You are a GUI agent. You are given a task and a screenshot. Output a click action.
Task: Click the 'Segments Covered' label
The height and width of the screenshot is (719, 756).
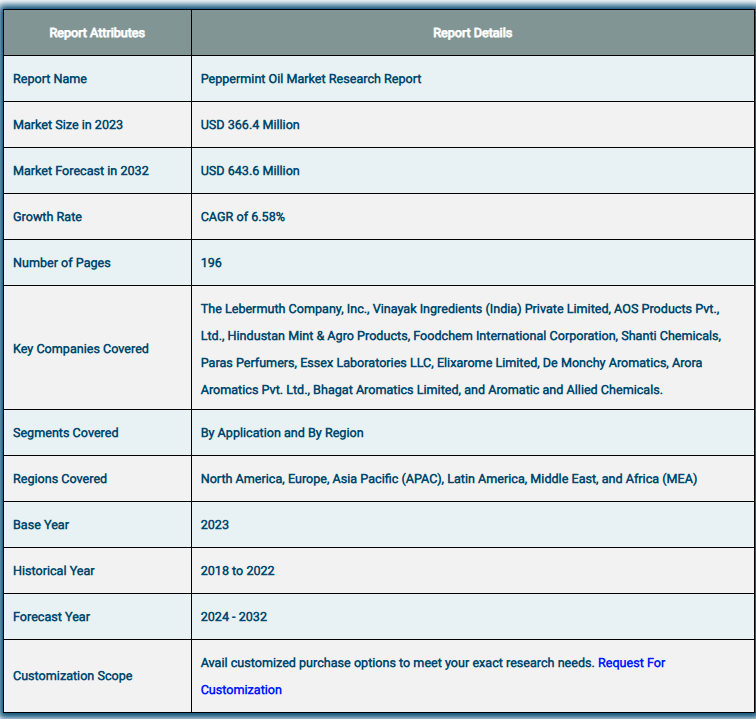66,433
